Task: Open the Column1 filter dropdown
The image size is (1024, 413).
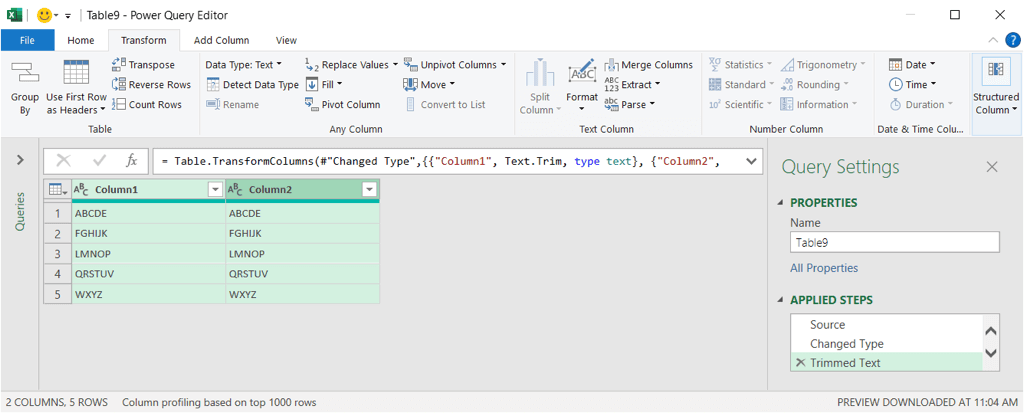Action: point(214,190)
